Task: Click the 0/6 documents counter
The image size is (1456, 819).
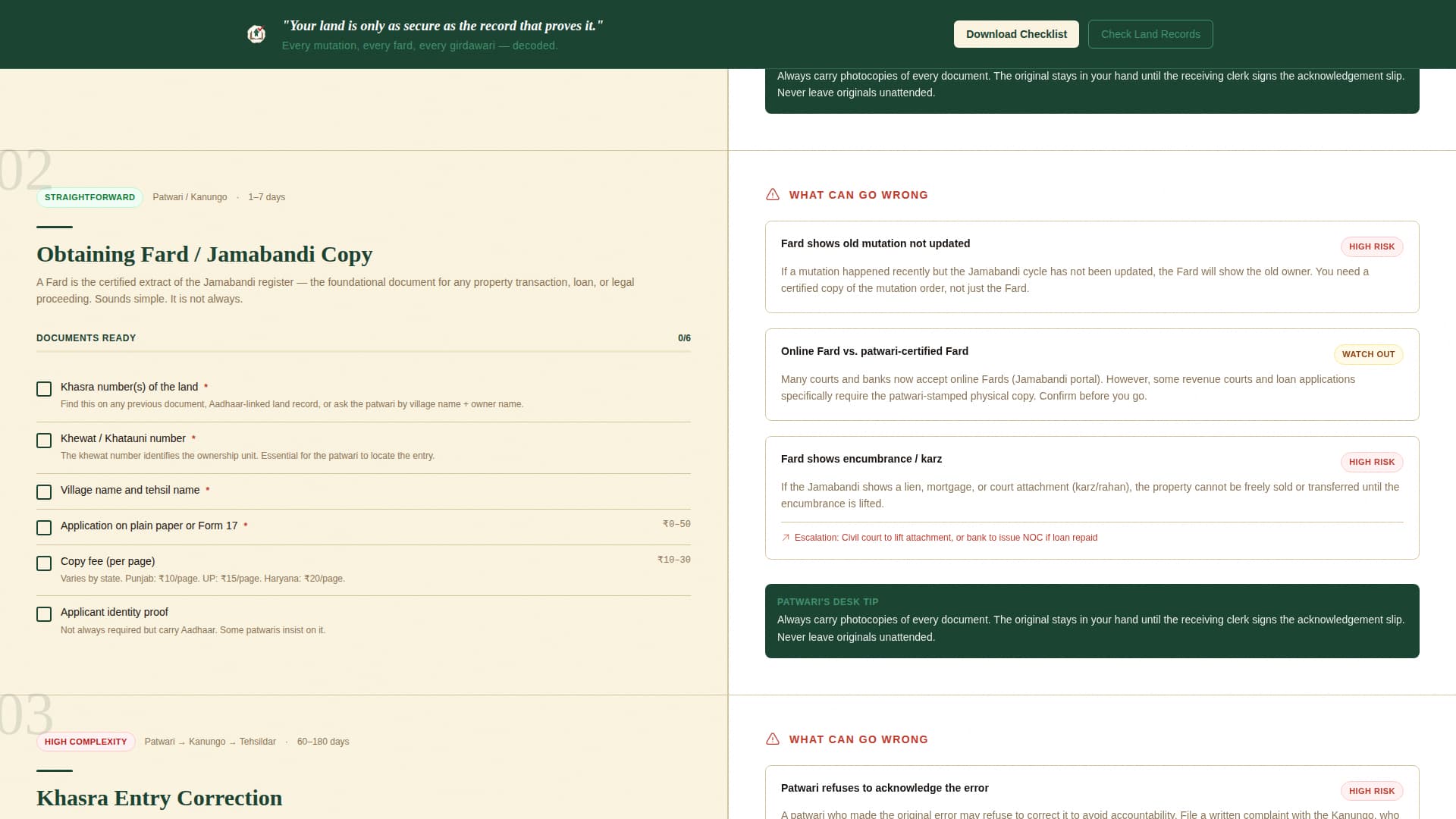Action: tap(684, 338)
